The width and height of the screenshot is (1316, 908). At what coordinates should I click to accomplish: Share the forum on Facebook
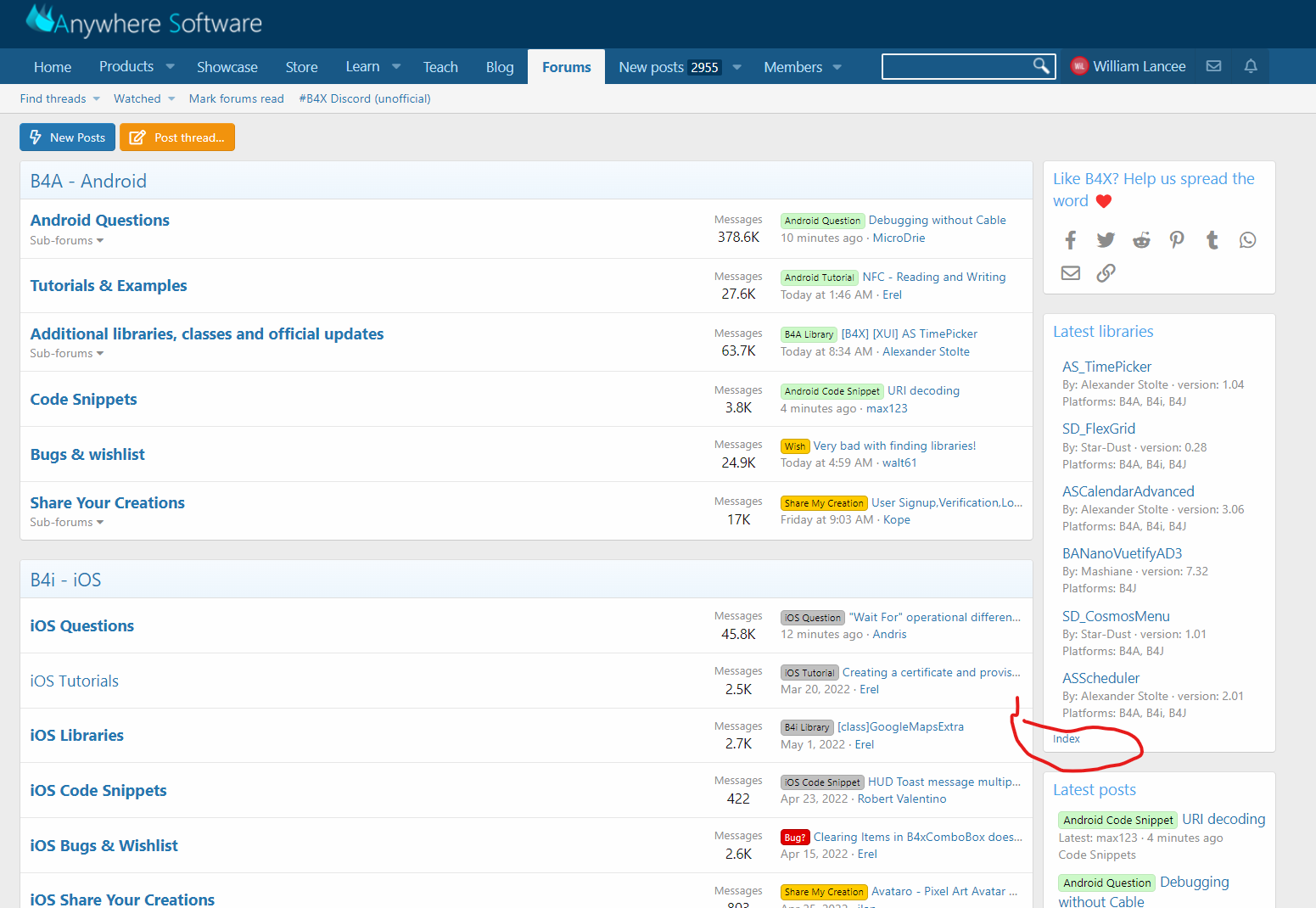point(1070,240)
